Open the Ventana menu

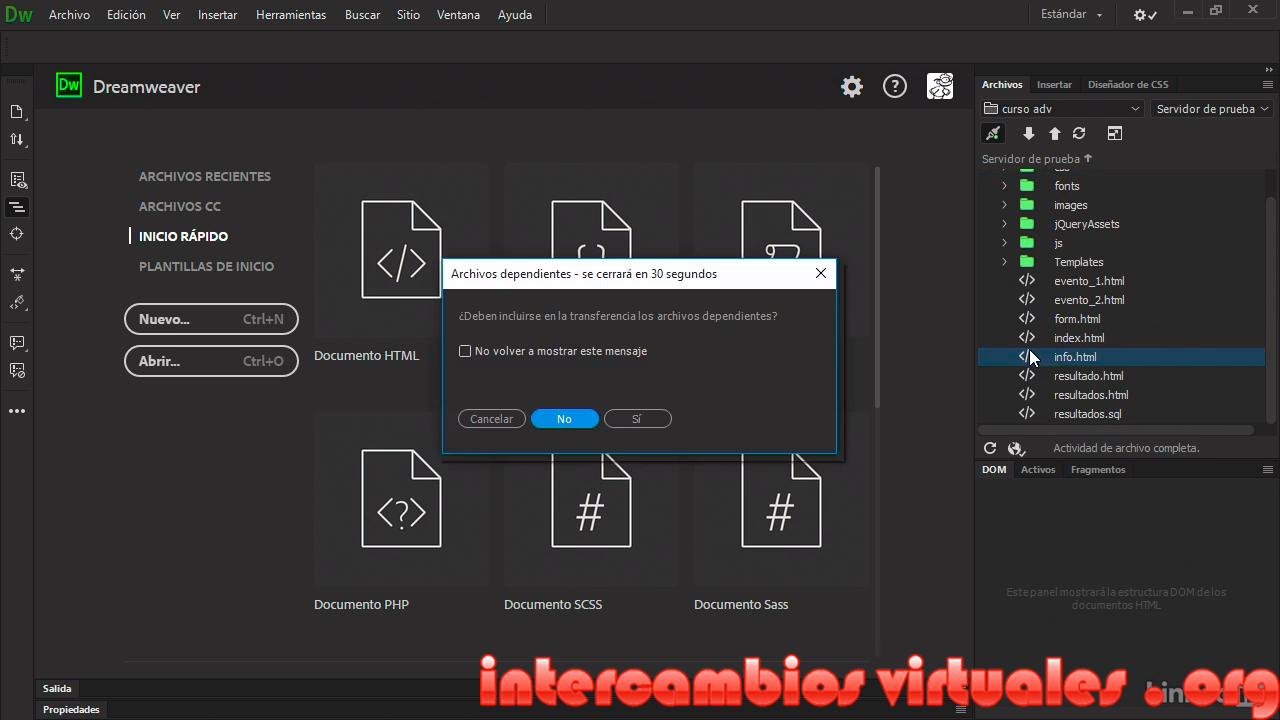click(458, 15)
